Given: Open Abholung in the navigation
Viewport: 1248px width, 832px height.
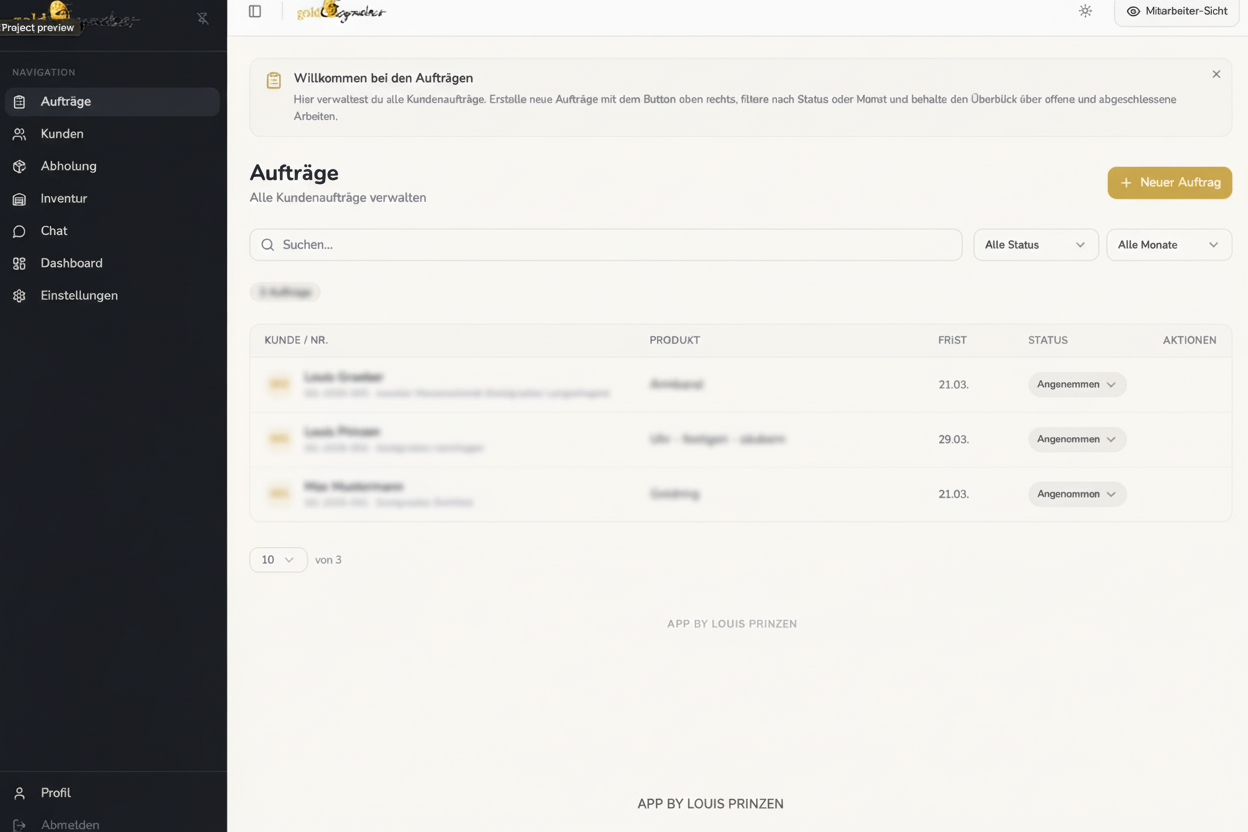Looking at the screenshot, I should 68,166.
